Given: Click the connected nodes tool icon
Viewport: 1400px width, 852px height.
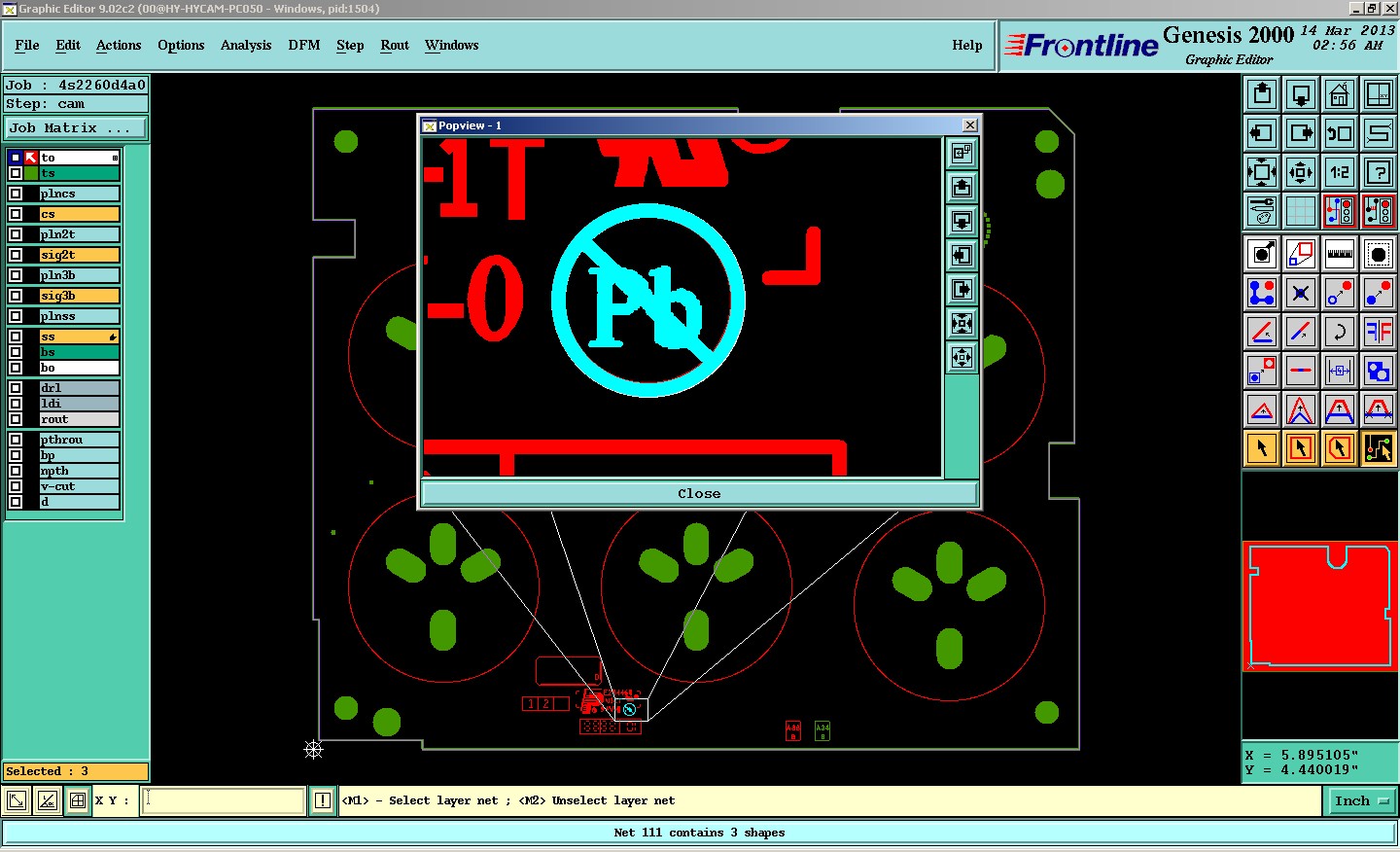Looking at the screenshot, I should [x=1262, y=293].
